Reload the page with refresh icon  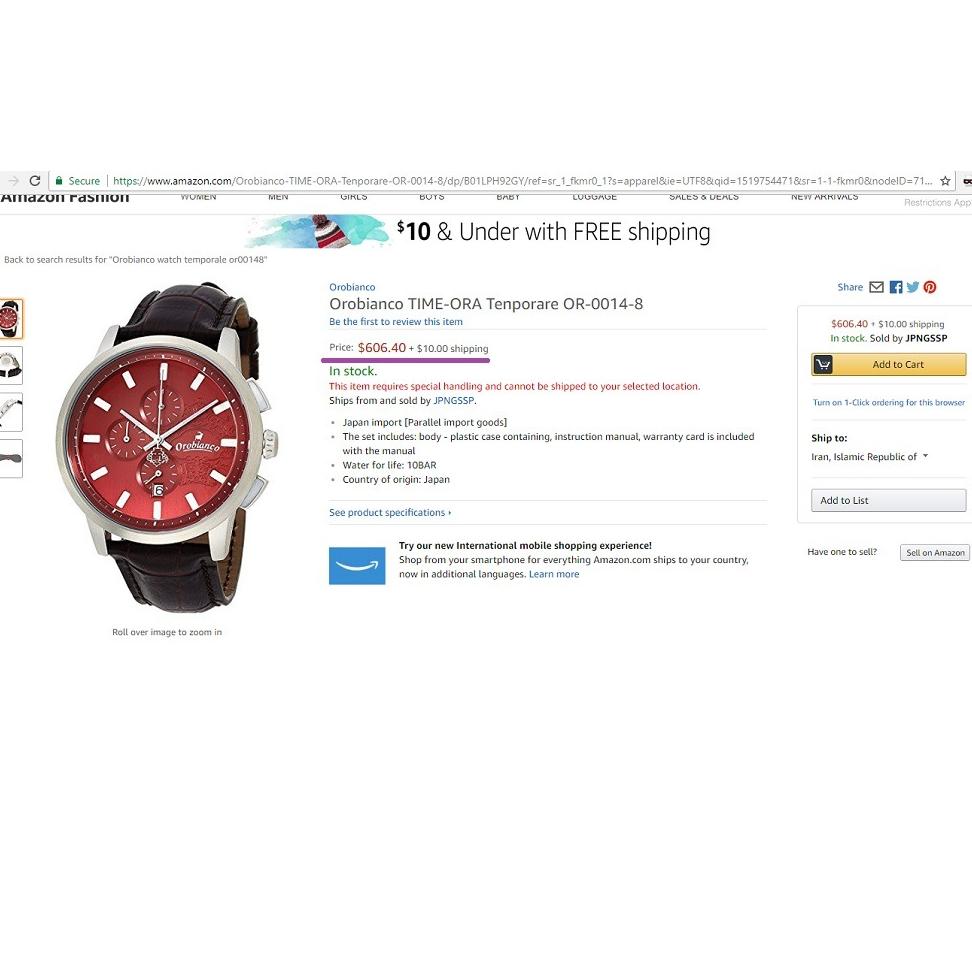[x=35, y=180]
